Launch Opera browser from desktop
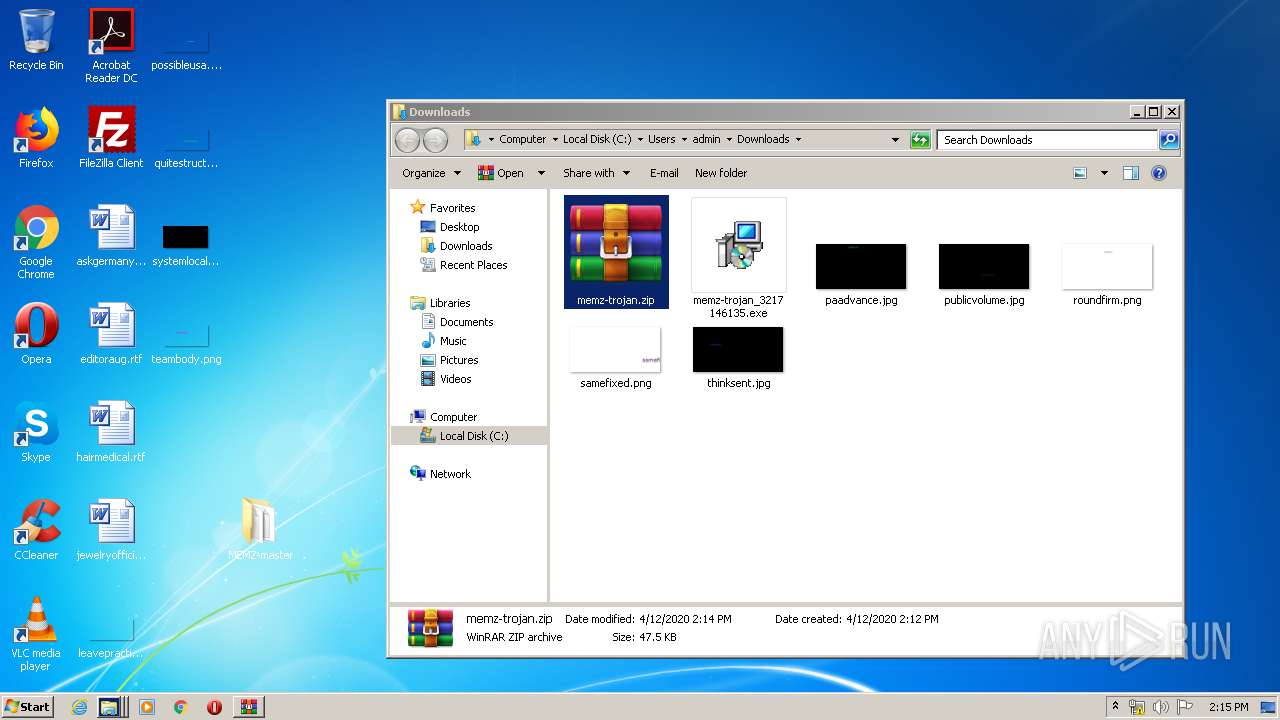The width and height of the screenshot is (1280, 720). (36, 334)
